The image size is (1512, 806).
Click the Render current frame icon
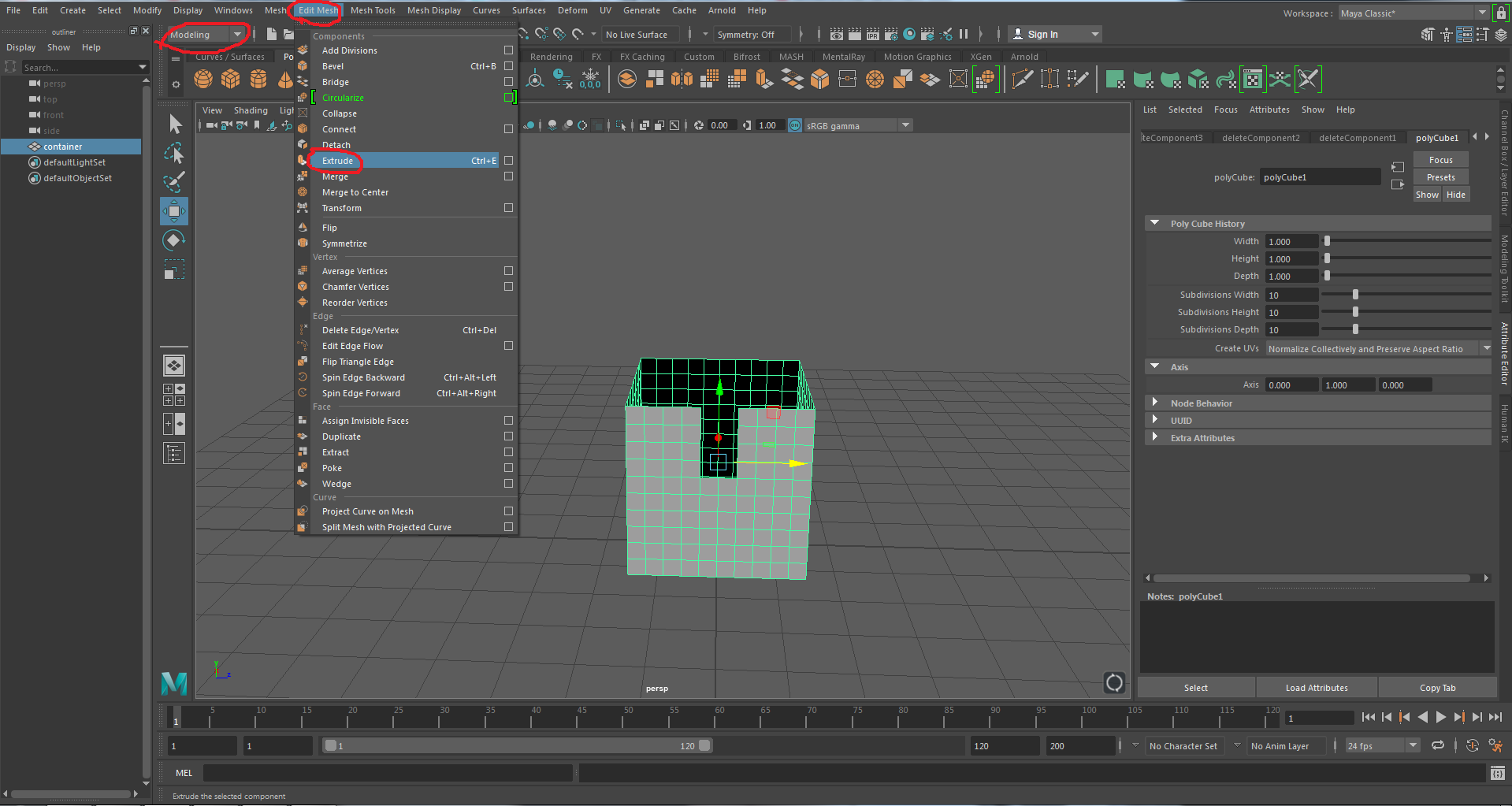855,34
